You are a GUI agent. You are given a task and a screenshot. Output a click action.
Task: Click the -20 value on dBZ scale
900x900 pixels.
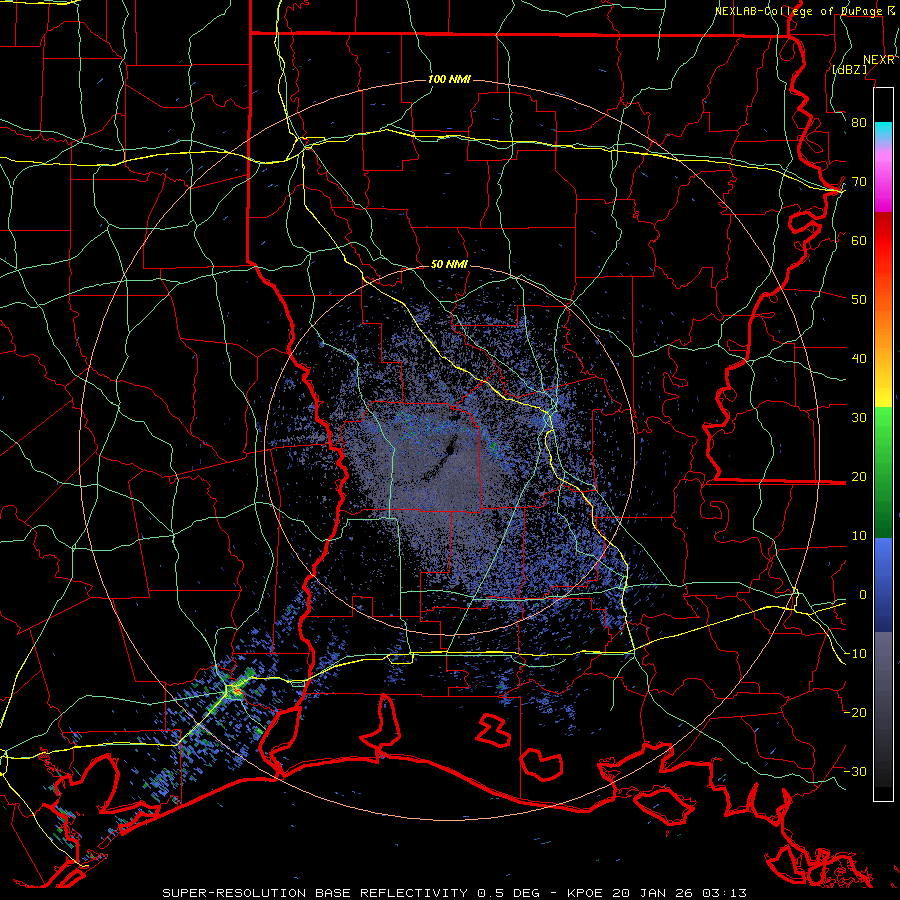[855, 713]
